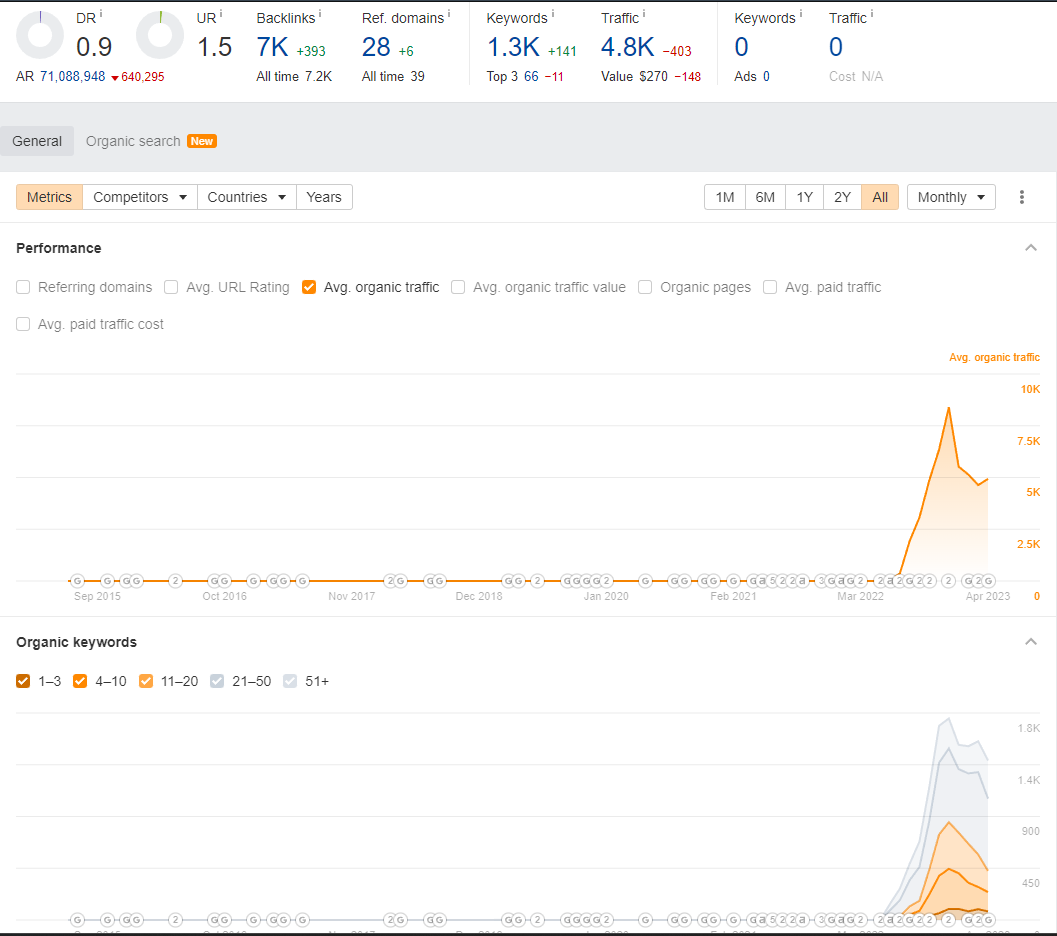This screenshot has width=1057, height=936.
Task: Click the Ref. domains info icon
Action: 449,13
